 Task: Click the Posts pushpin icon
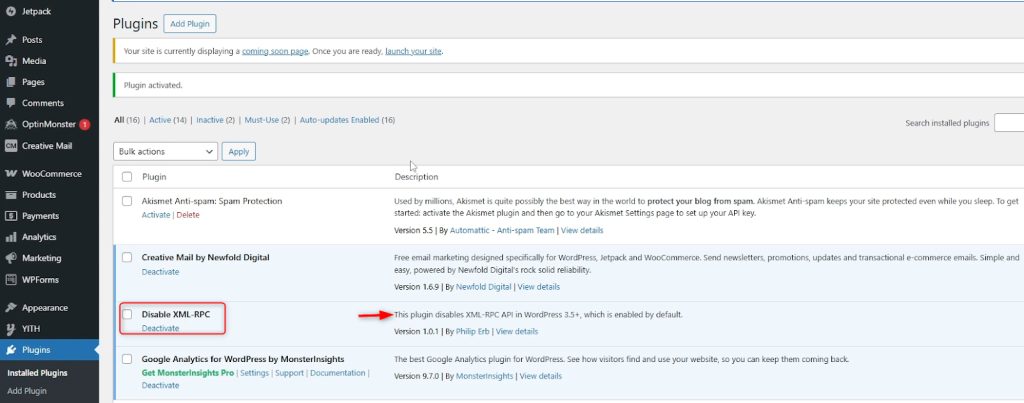10,40
